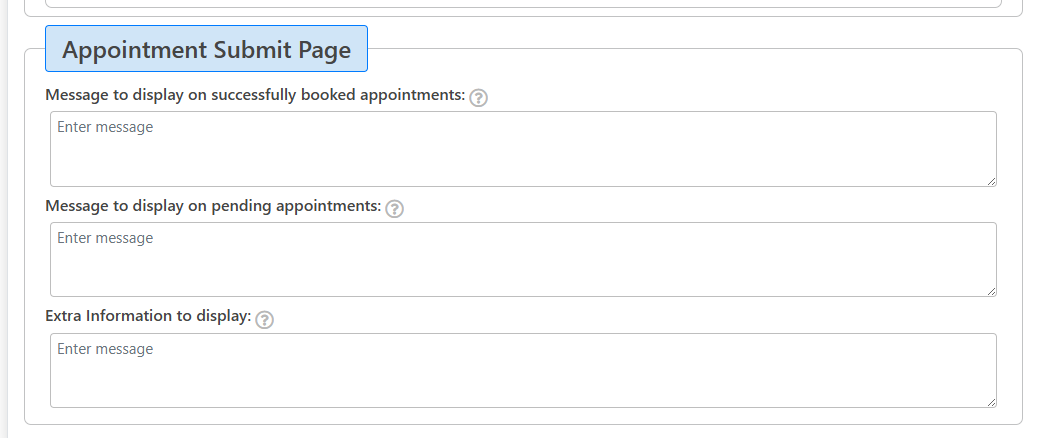1037x438 pixels.
Task: Focus the Extra Information message textarea
Action: tap(523, 371)
